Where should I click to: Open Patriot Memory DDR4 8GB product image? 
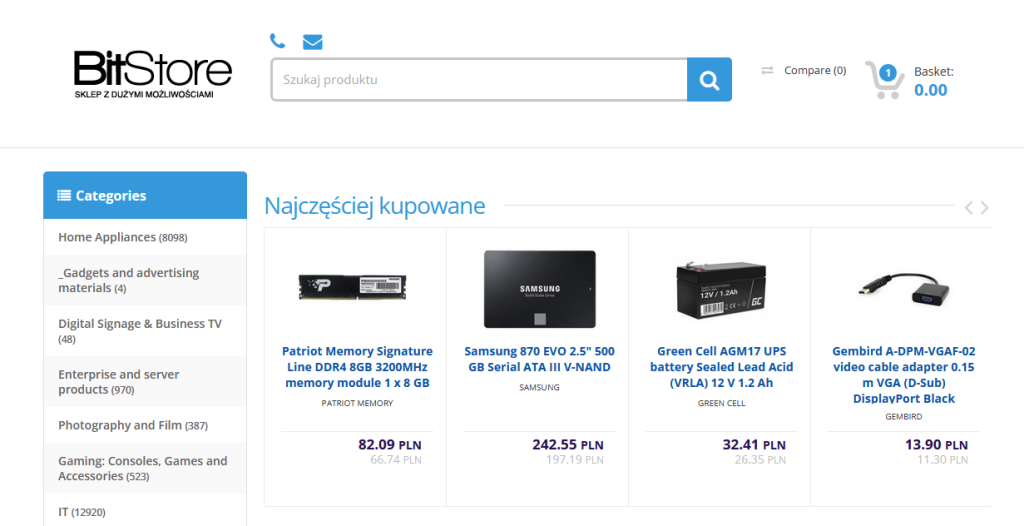tap(353, 287)
